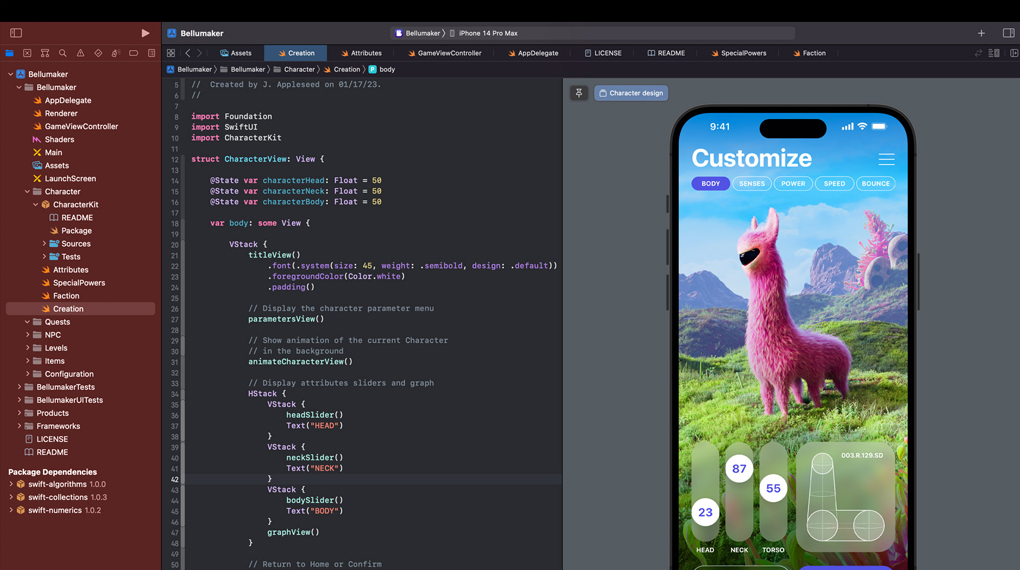Switch to the Attributes tab

tap(361, 53)
